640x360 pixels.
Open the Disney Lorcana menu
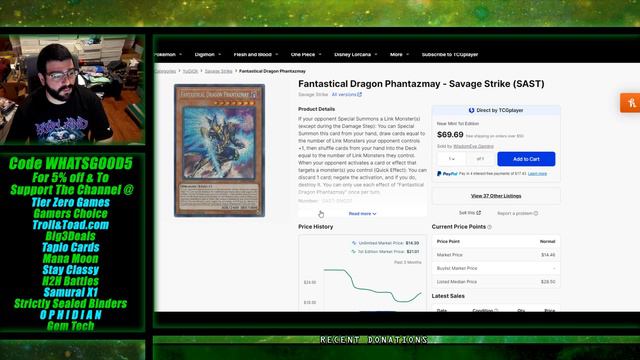356,54
